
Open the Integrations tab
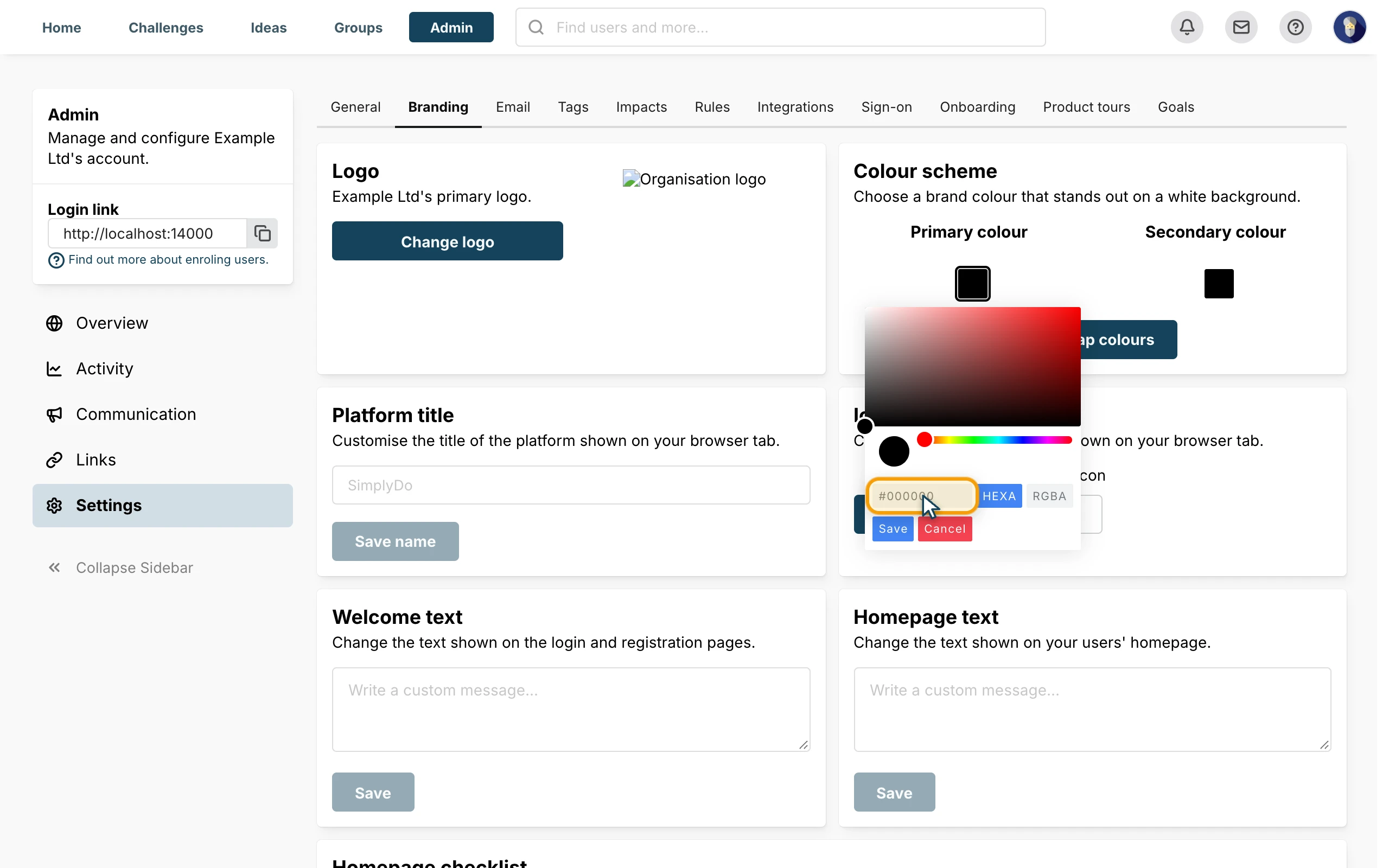[x=795, y=107]
